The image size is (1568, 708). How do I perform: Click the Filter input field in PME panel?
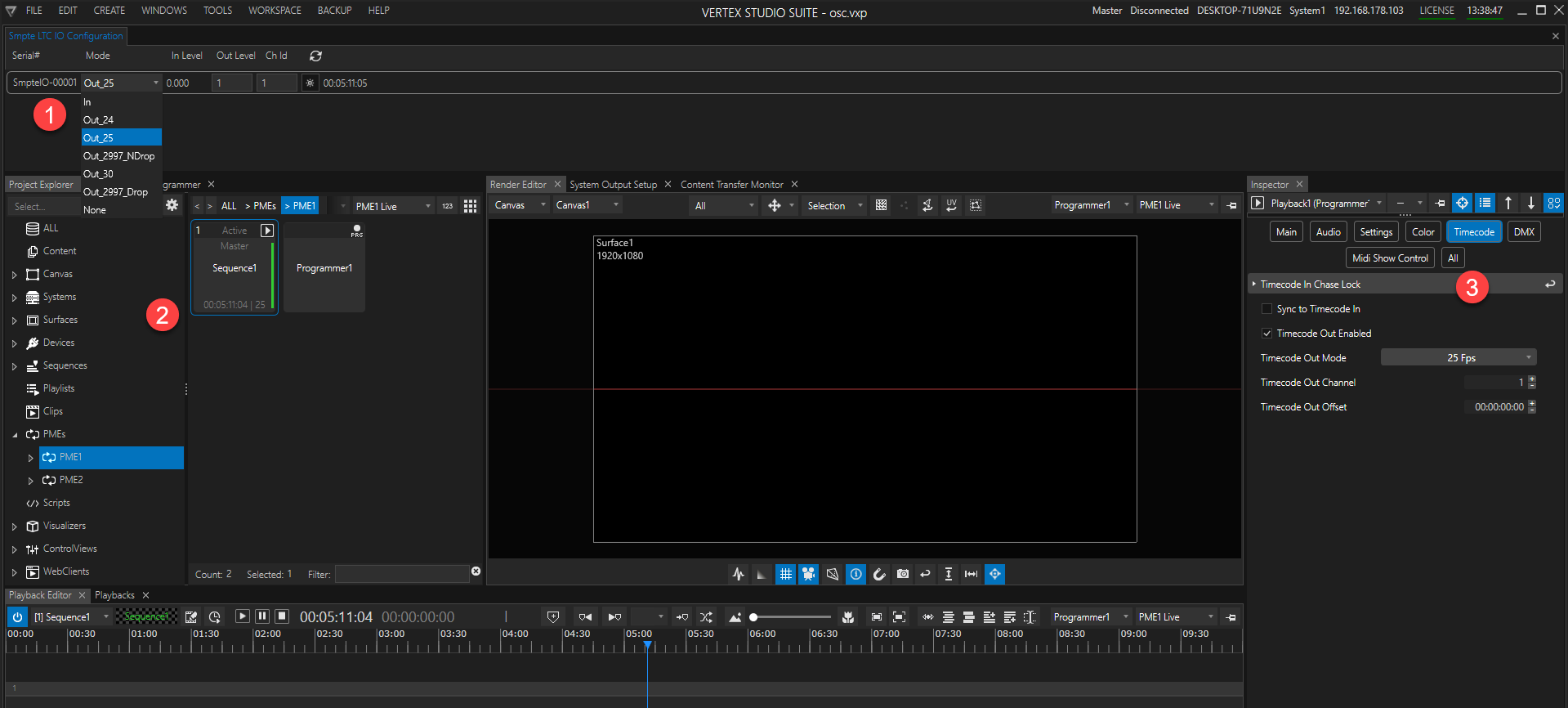click(x=402, y=574)
